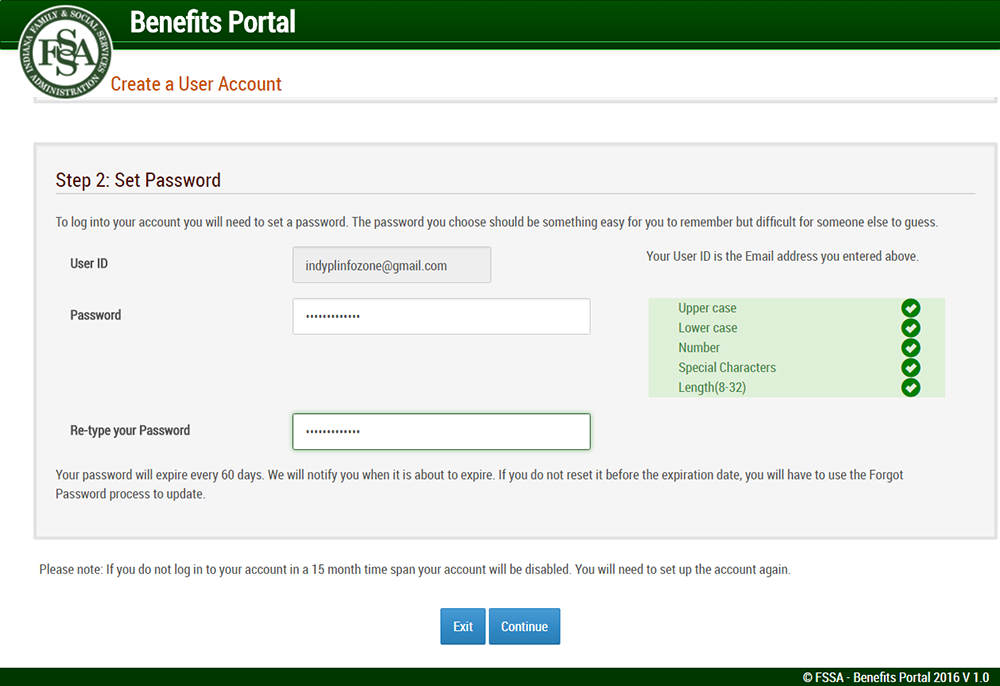Click the Lower case green checkmark icon

click(x=911, y=328)
